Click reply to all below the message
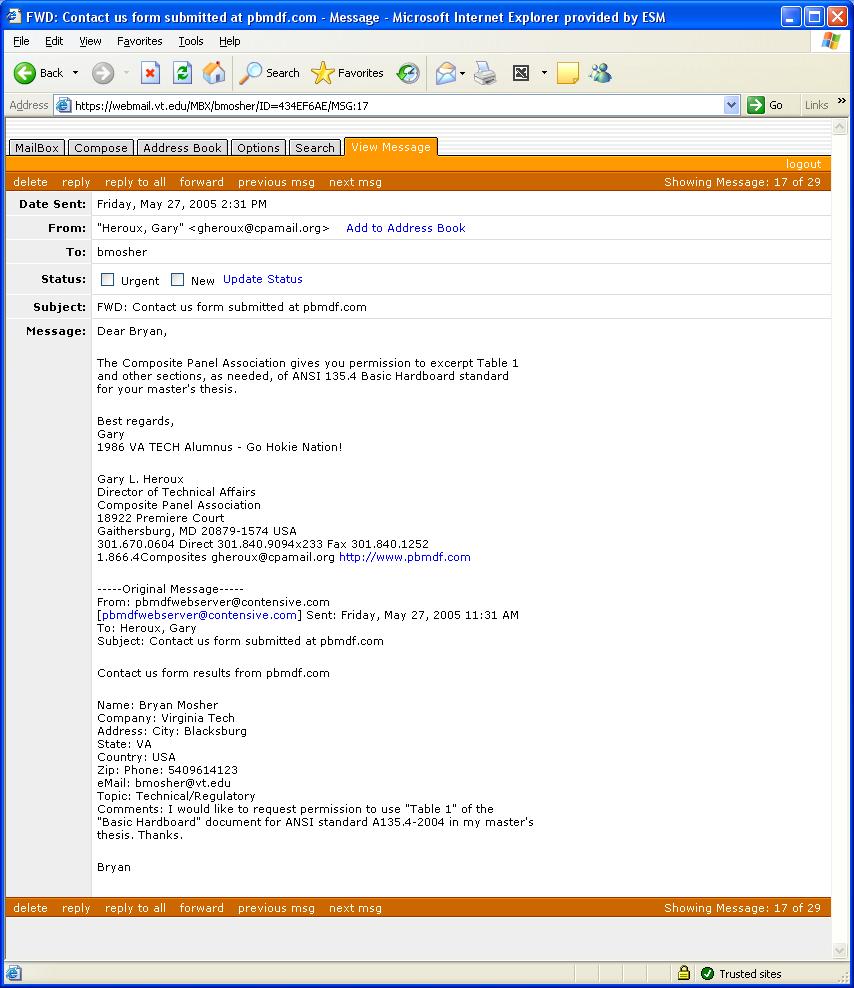Screen dimensions: 854x988 click(x=136, y=908)
